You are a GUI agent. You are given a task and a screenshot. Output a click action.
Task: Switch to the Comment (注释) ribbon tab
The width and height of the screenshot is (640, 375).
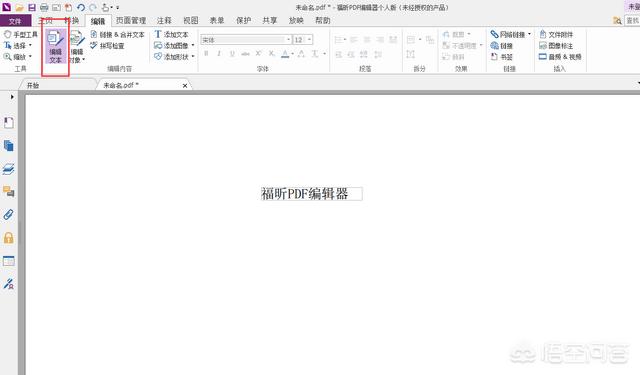[164, 20]
